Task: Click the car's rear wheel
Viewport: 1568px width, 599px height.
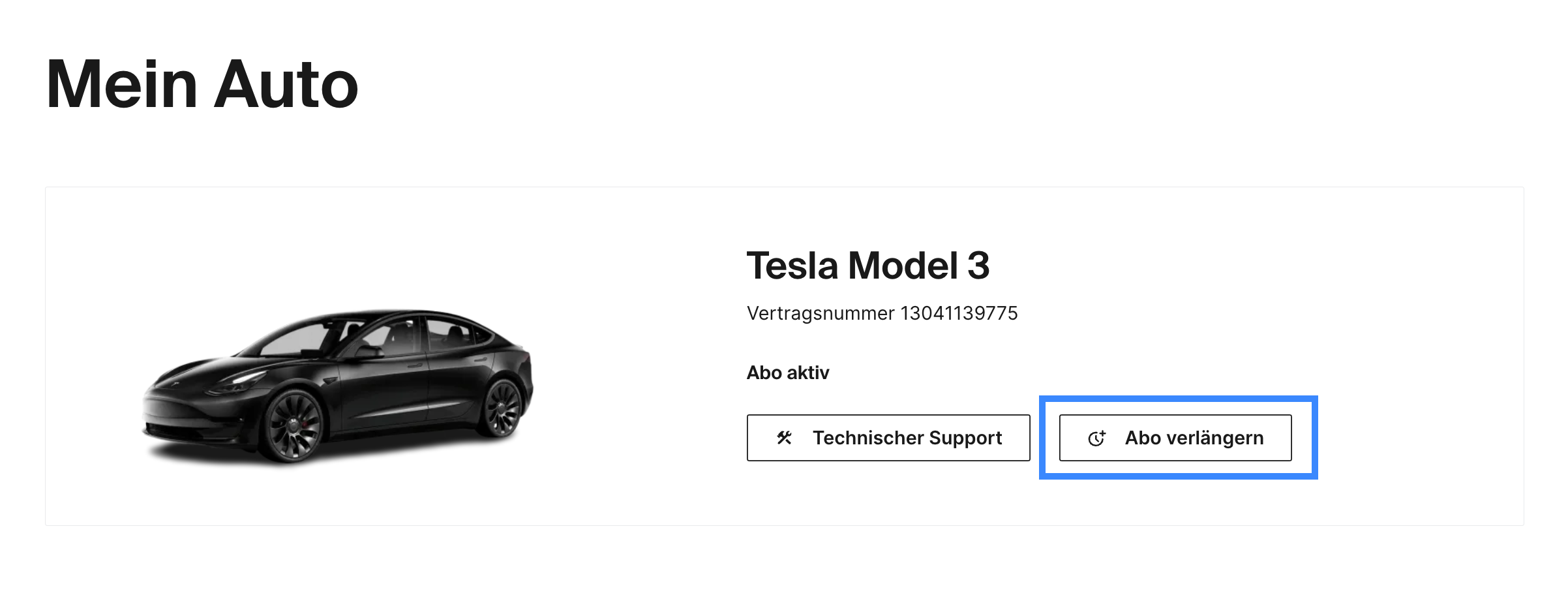Action: point(502,408)
